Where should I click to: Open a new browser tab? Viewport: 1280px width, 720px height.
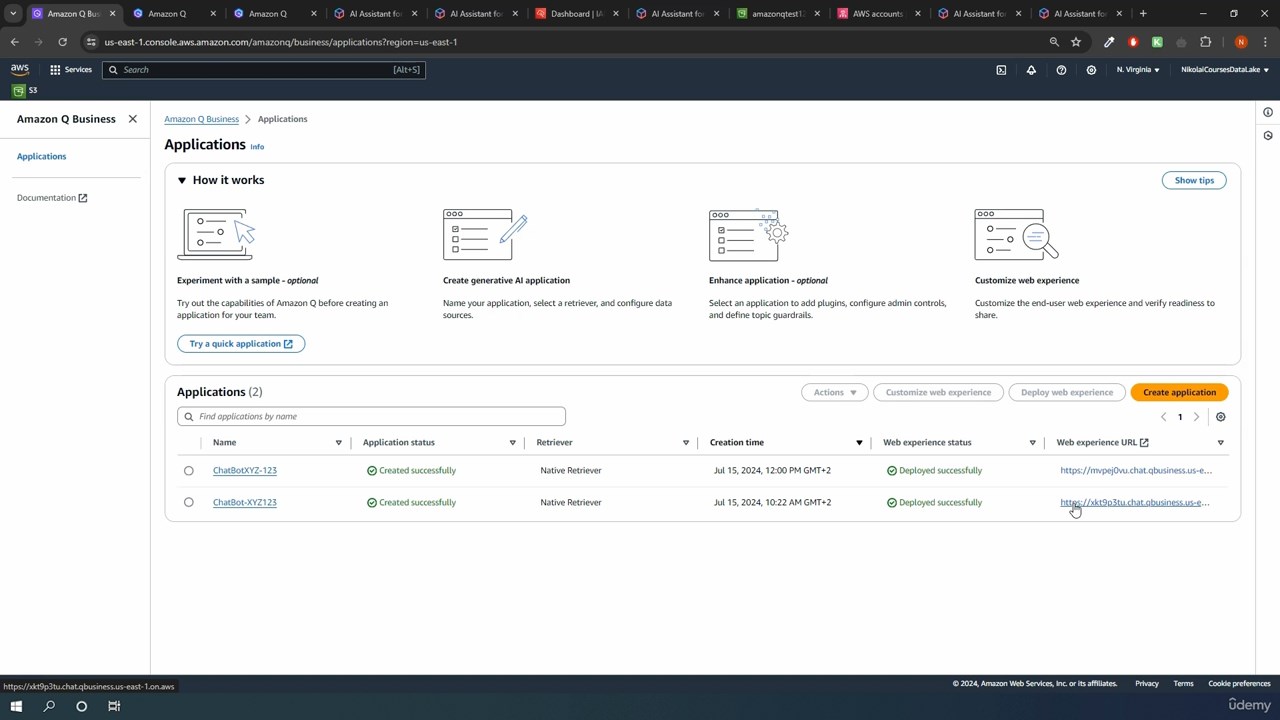coord(1143,14)
